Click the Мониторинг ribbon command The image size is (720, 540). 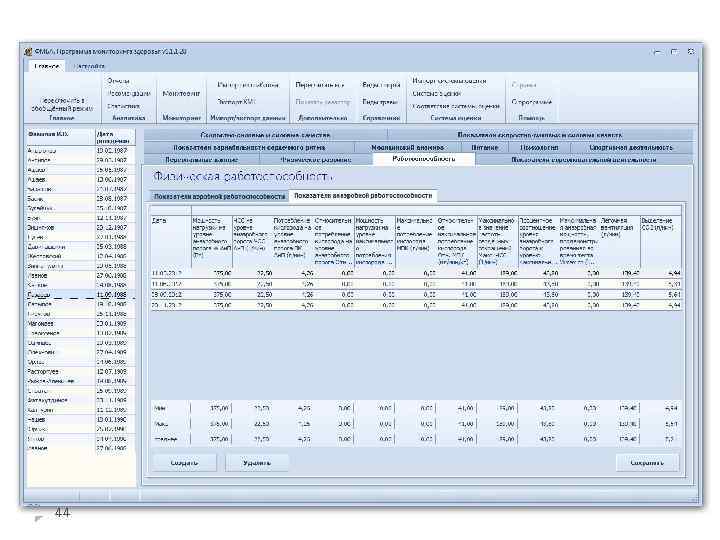pyautogui.click(x=181, y=93)
